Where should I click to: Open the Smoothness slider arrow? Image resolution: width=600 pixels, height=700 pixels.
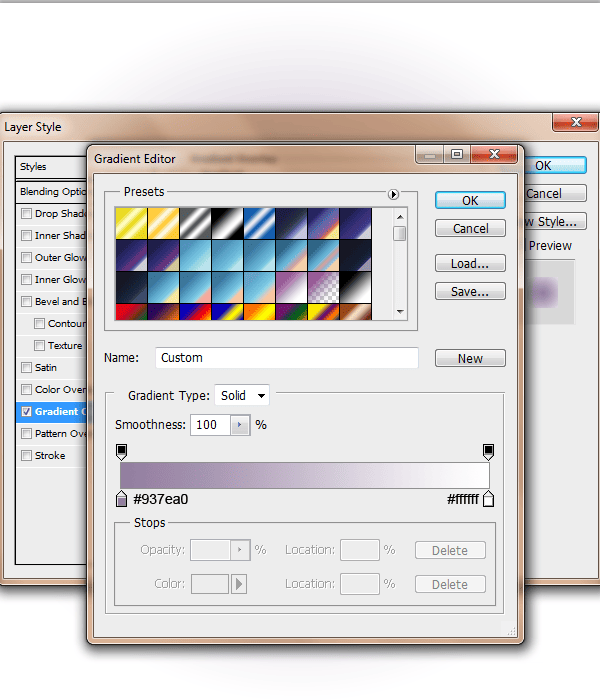[240, 425]
